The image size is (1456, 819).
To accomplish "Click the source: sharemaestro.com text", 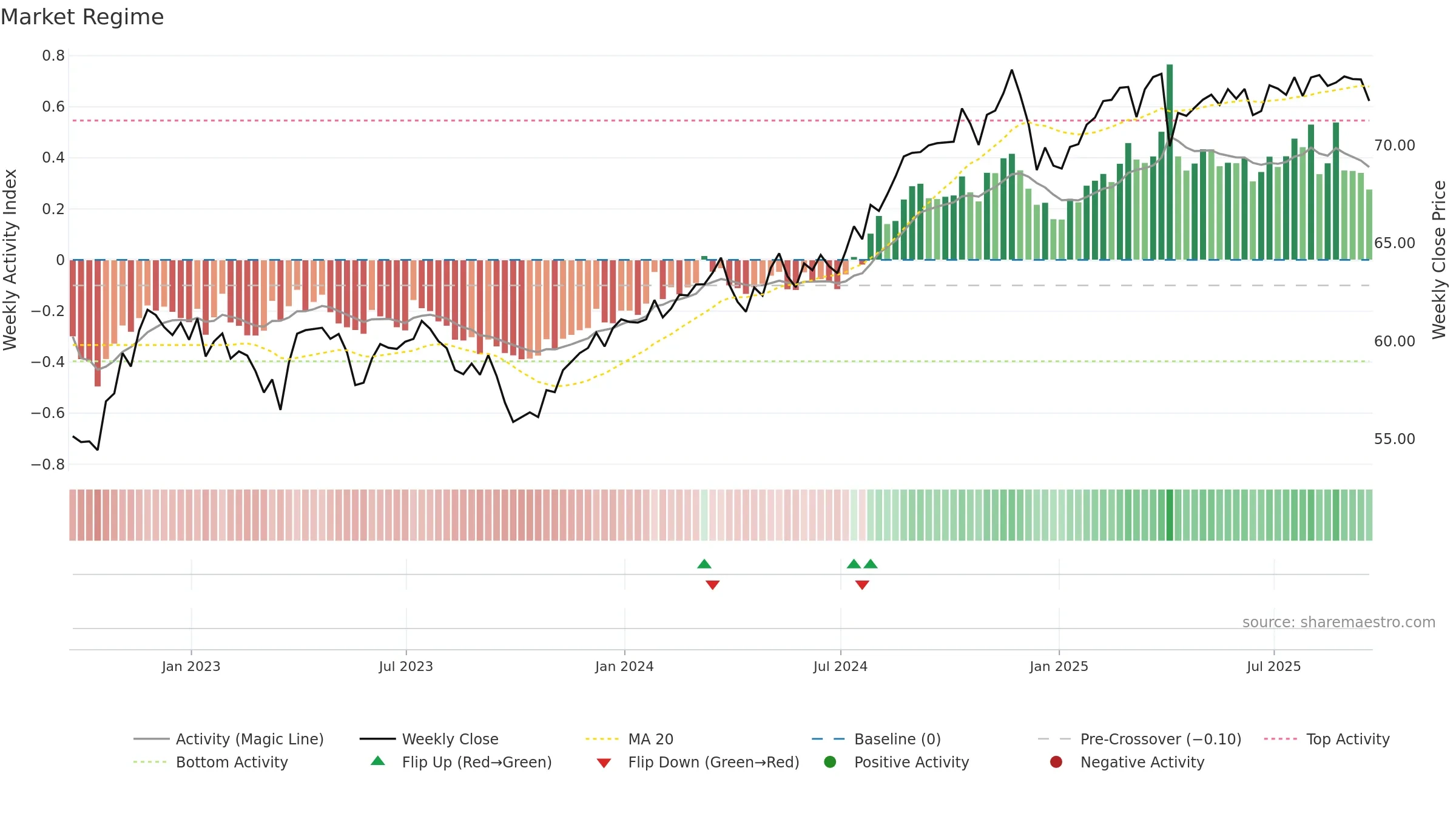I will (x=1339, y=622).
